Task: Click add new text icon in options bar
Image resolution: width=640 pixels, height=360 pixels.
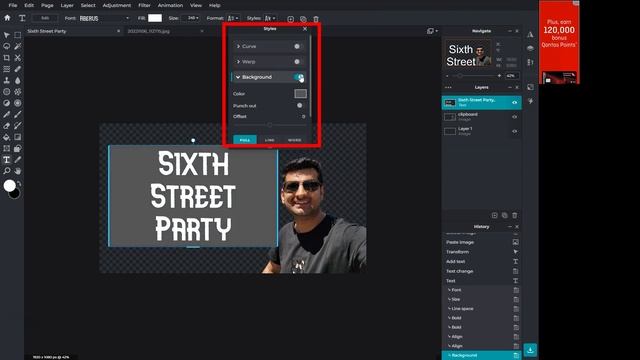Action: [x=291, y=19]
